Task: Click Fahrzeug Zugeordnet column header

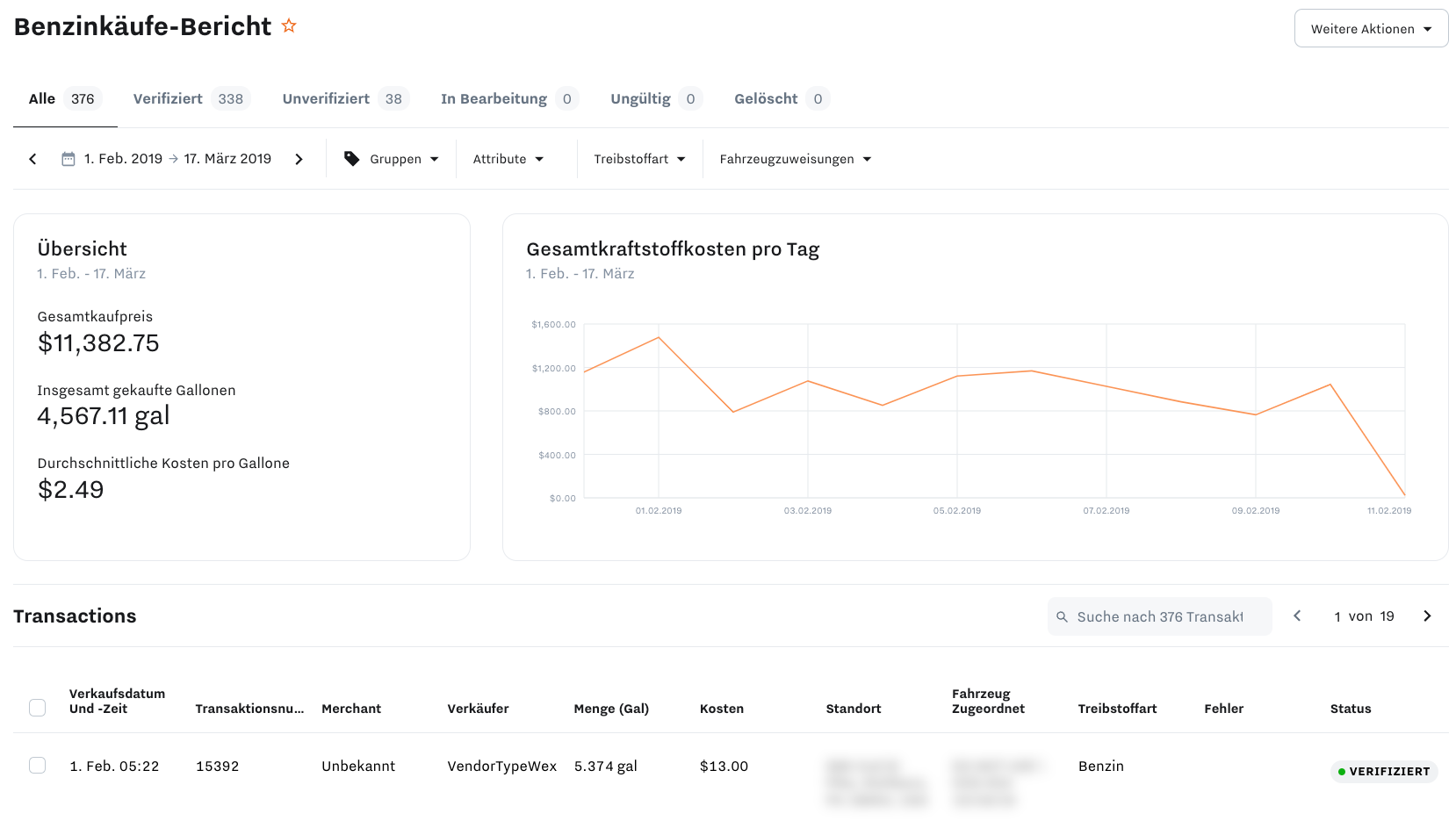Action: coord(988,701)
